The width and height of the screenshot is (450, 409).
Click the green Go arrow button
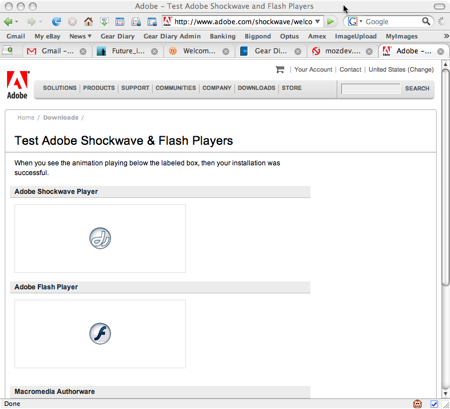pos(330,22)
